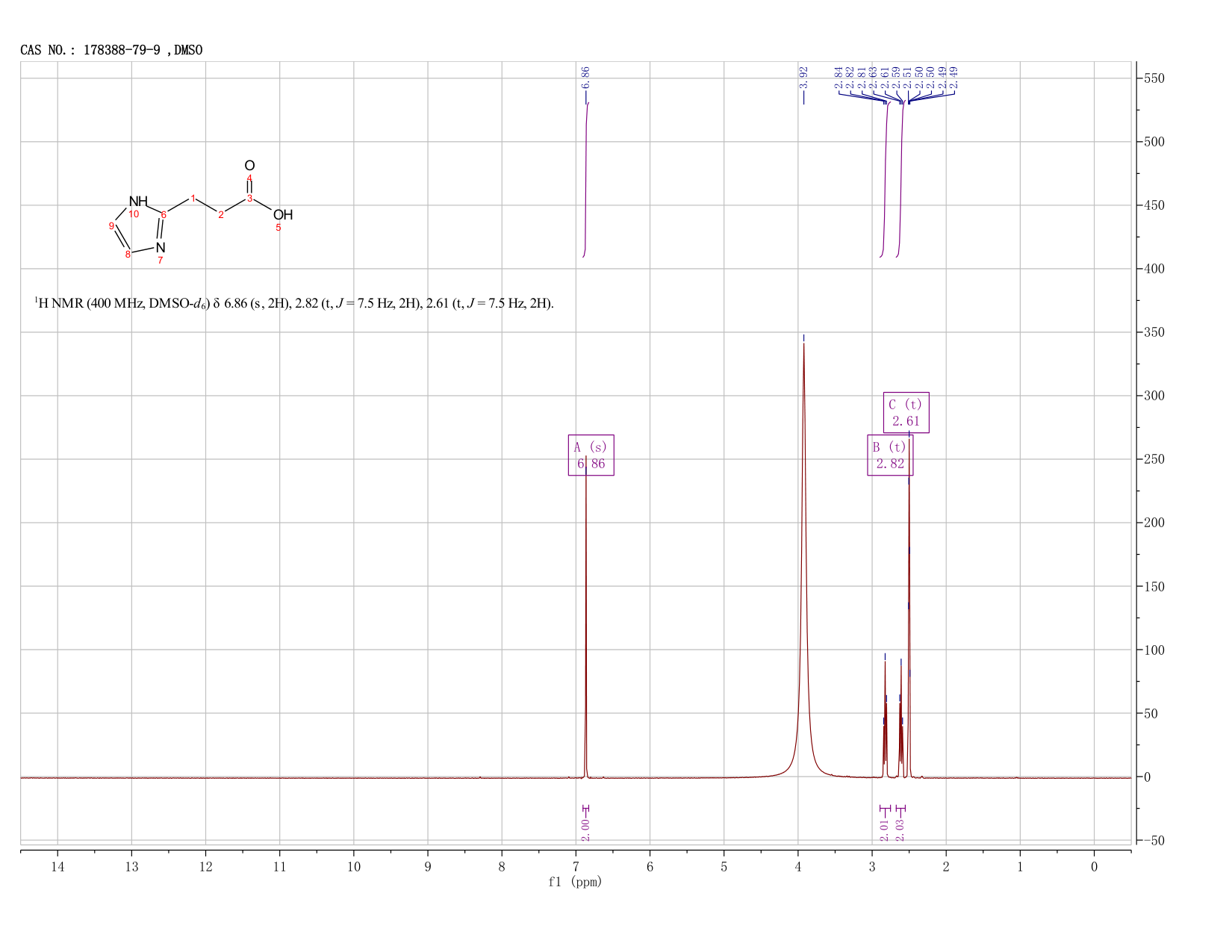Viewport: 1232px width, 952px height.
Task: Click the y-axis tick label 100
Action: point(1154,650)
